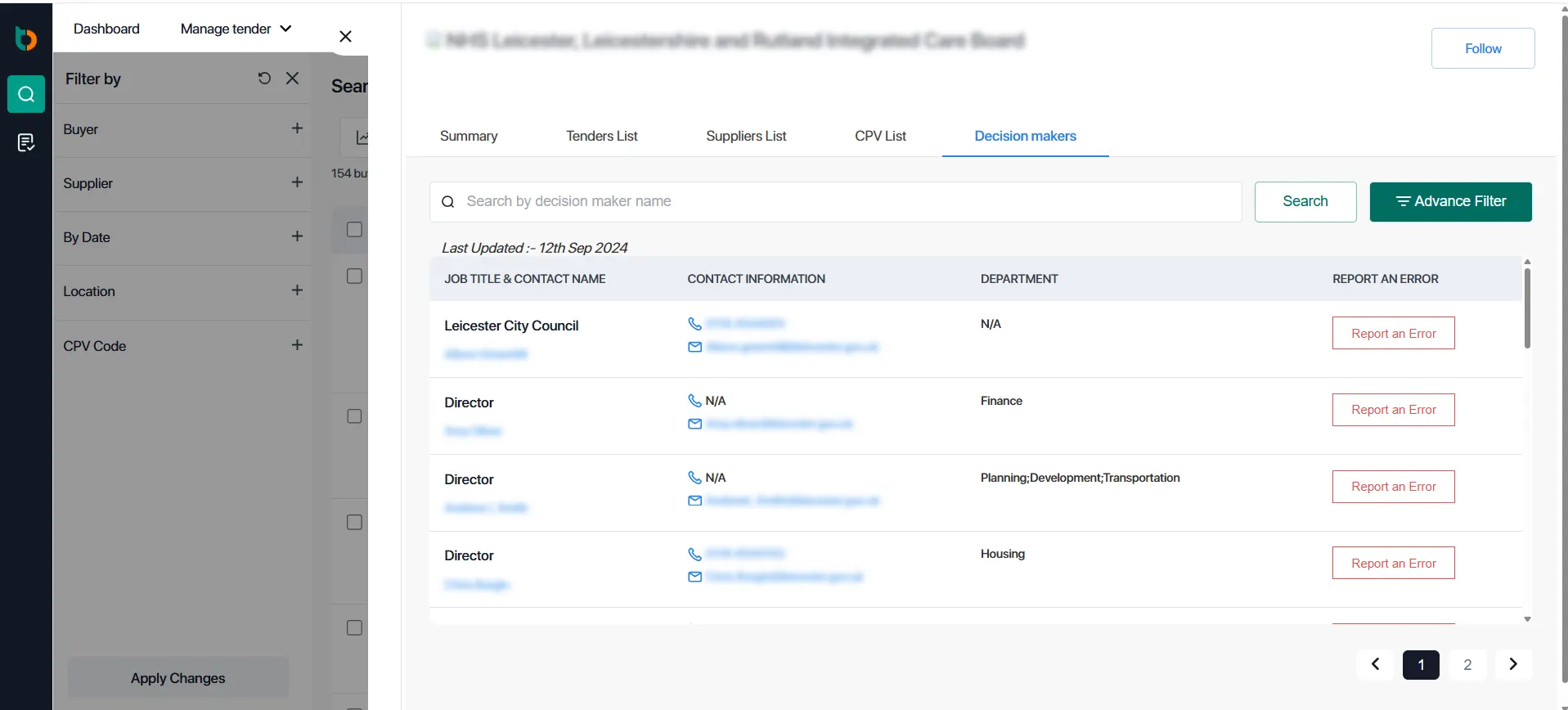Click the table scrollbar up arrow

coord(1527,262)
